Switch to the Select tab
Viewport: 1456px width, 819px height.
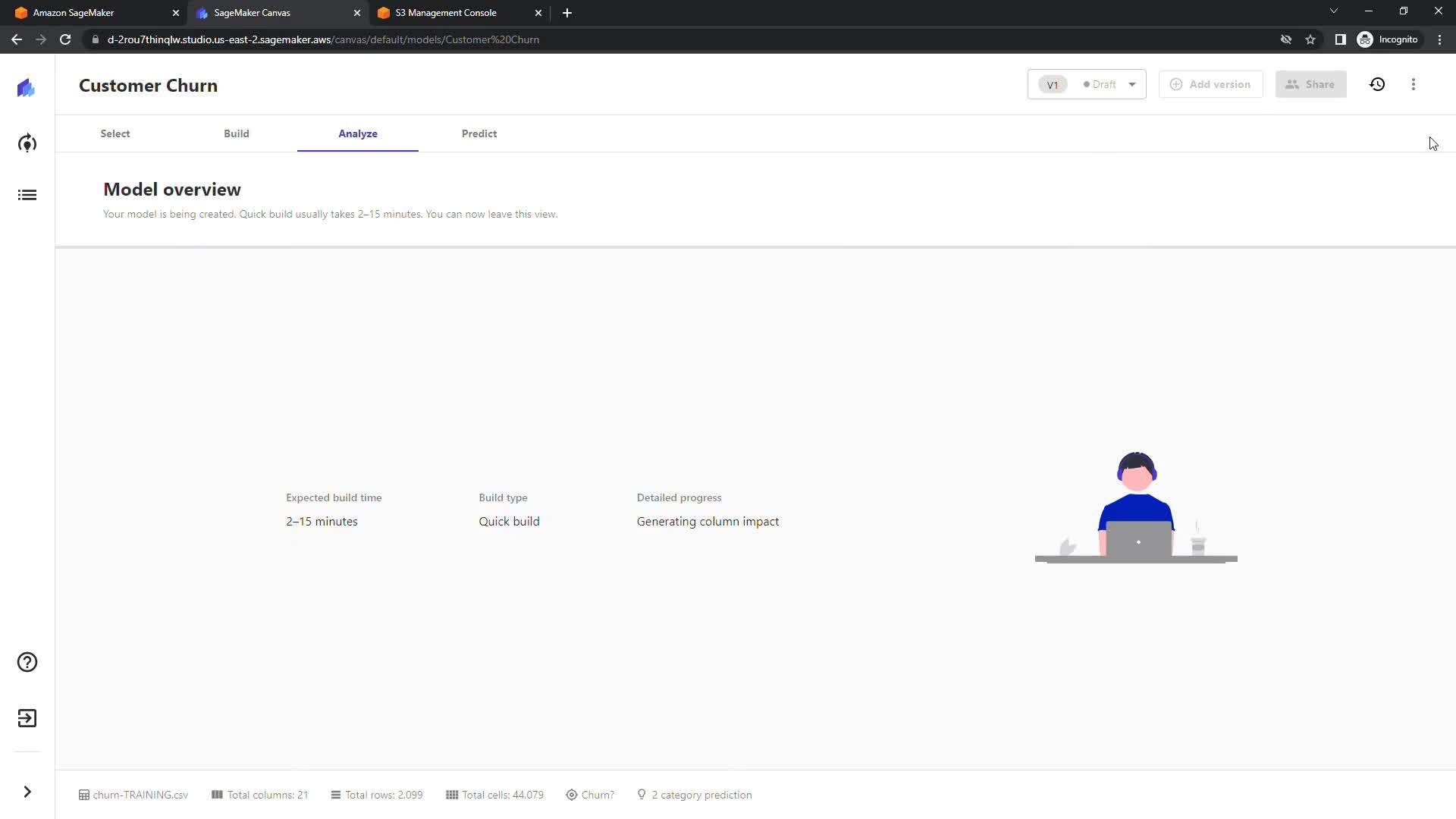[x=115, y=133]
